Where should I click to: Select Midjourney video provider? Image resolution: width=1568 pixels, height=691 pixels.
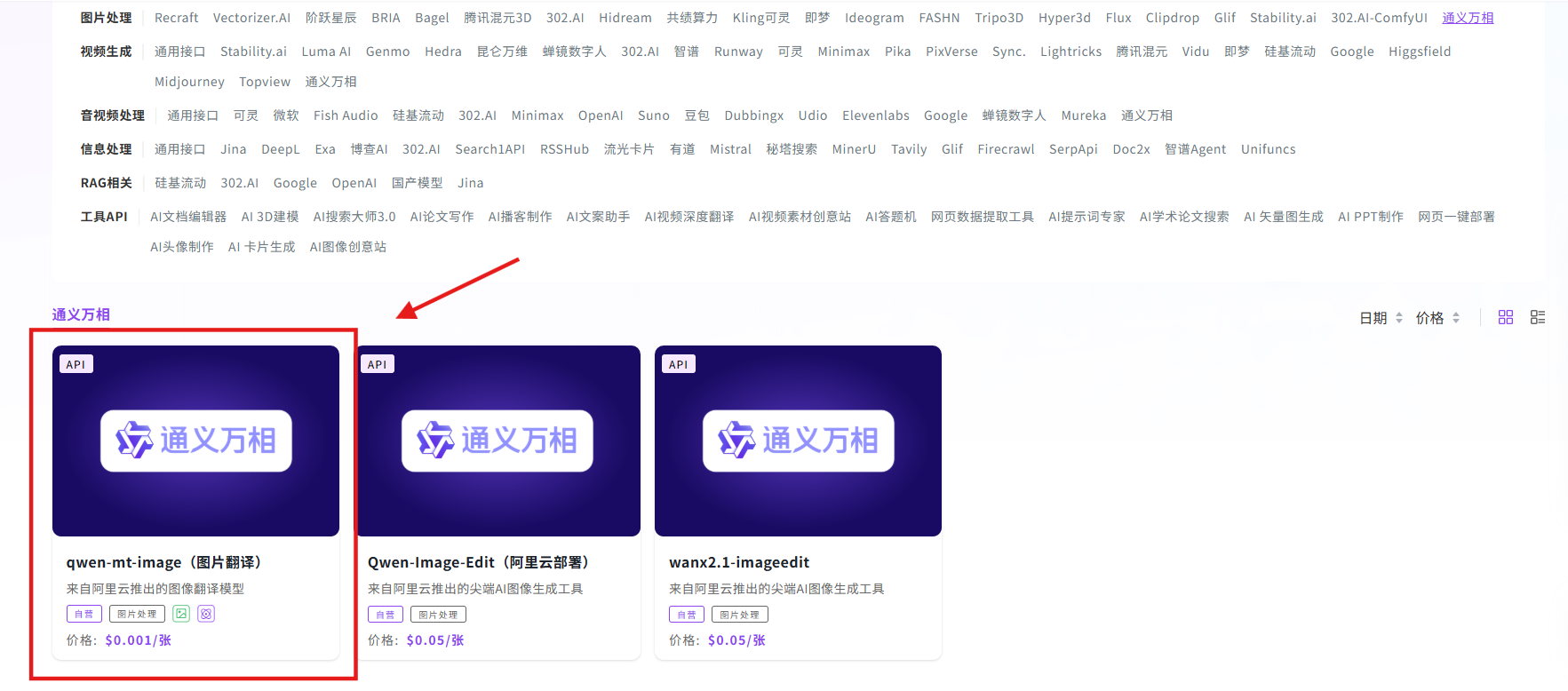click(x=189, y=82)
